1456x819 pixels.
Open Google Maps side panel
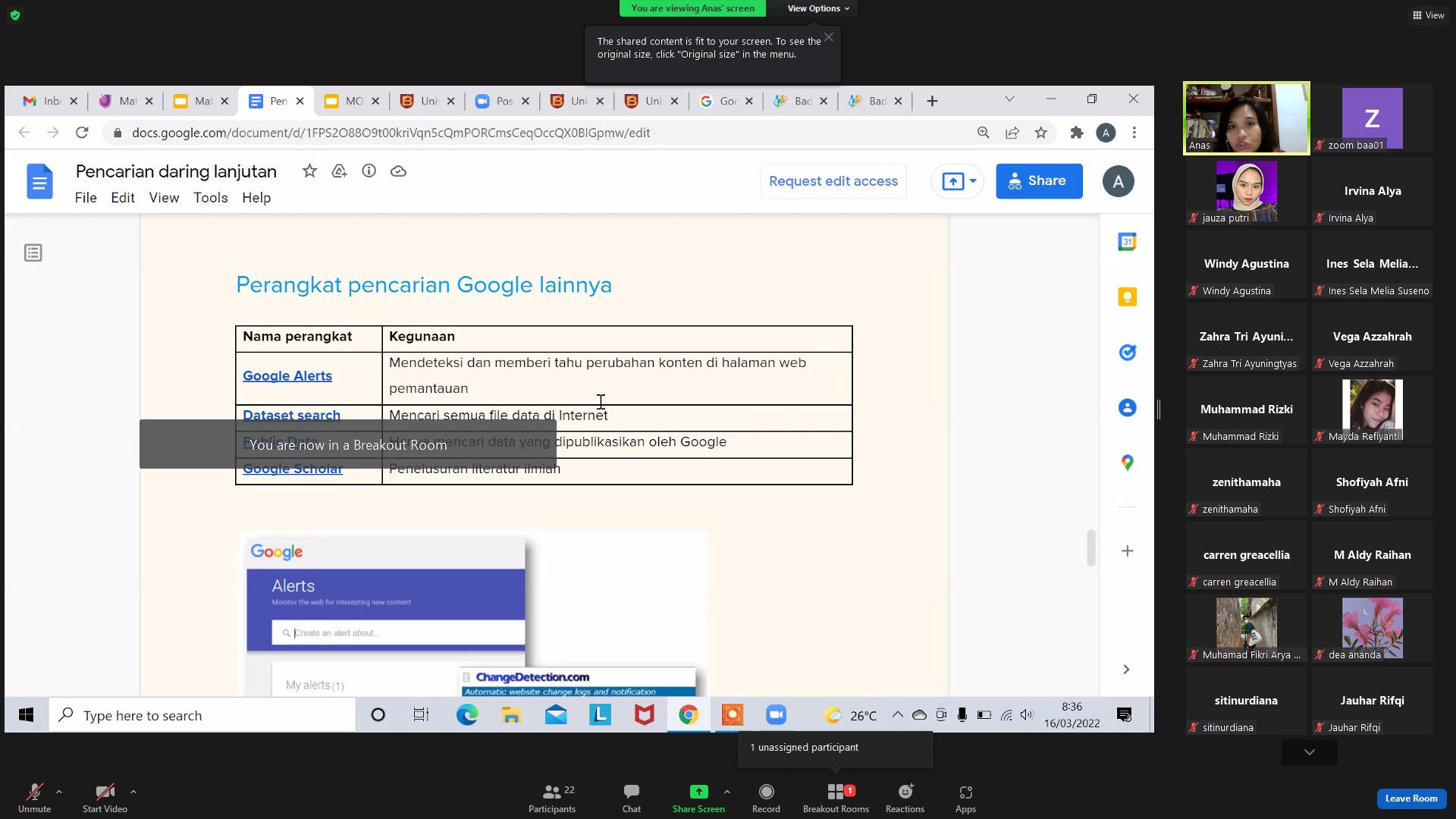(x=1128, y=463)
